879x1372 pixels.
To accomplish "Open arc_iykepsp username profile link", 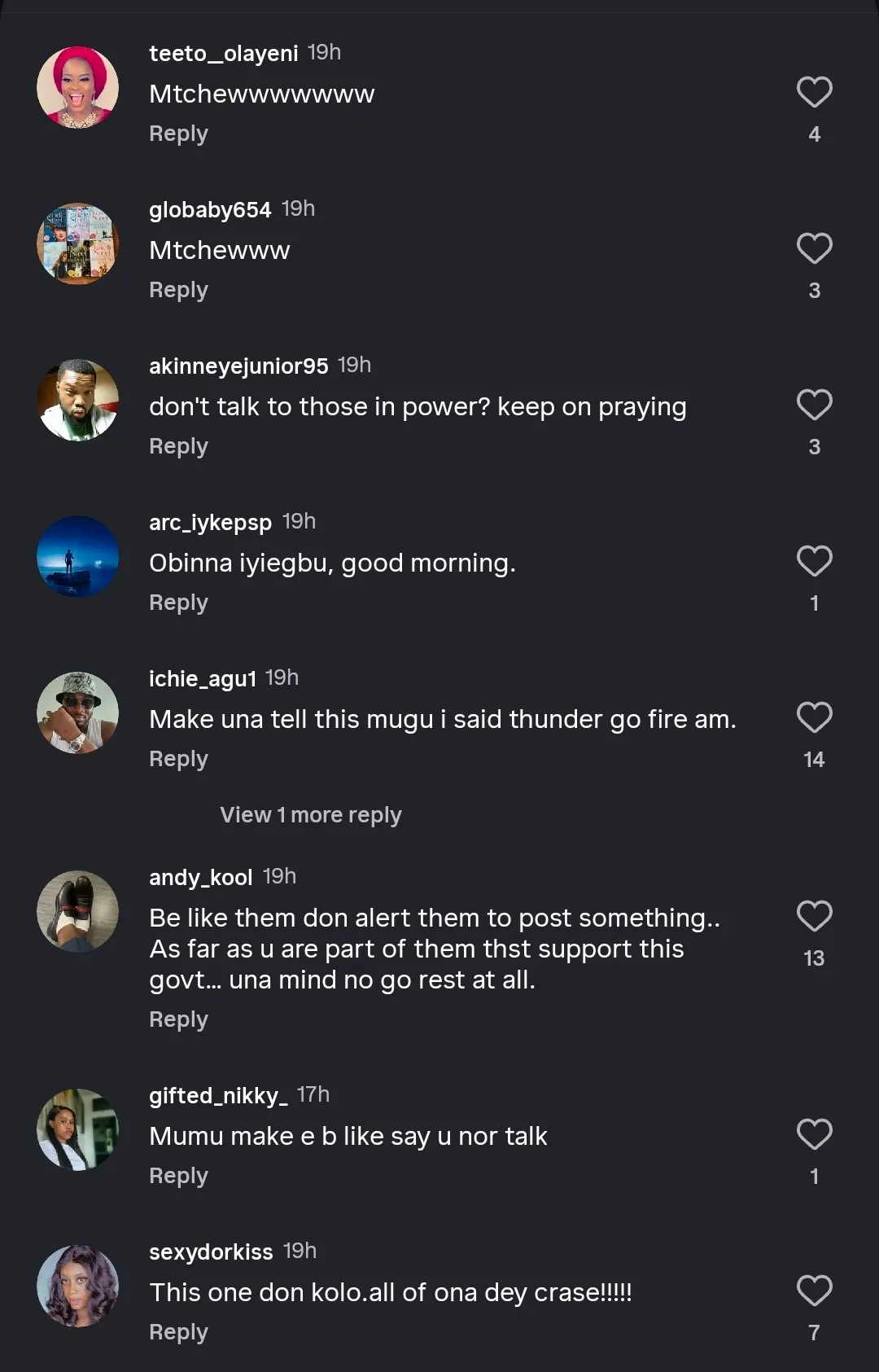I will (x=210, y=522).
